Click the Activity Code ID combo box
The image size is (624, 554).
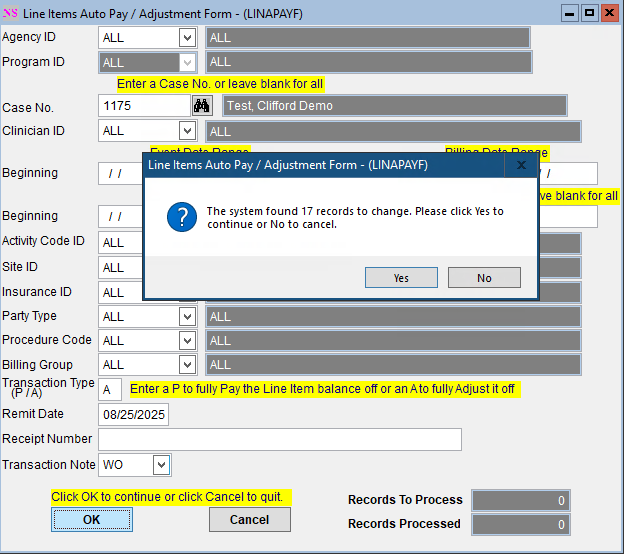tap(120, 242)
